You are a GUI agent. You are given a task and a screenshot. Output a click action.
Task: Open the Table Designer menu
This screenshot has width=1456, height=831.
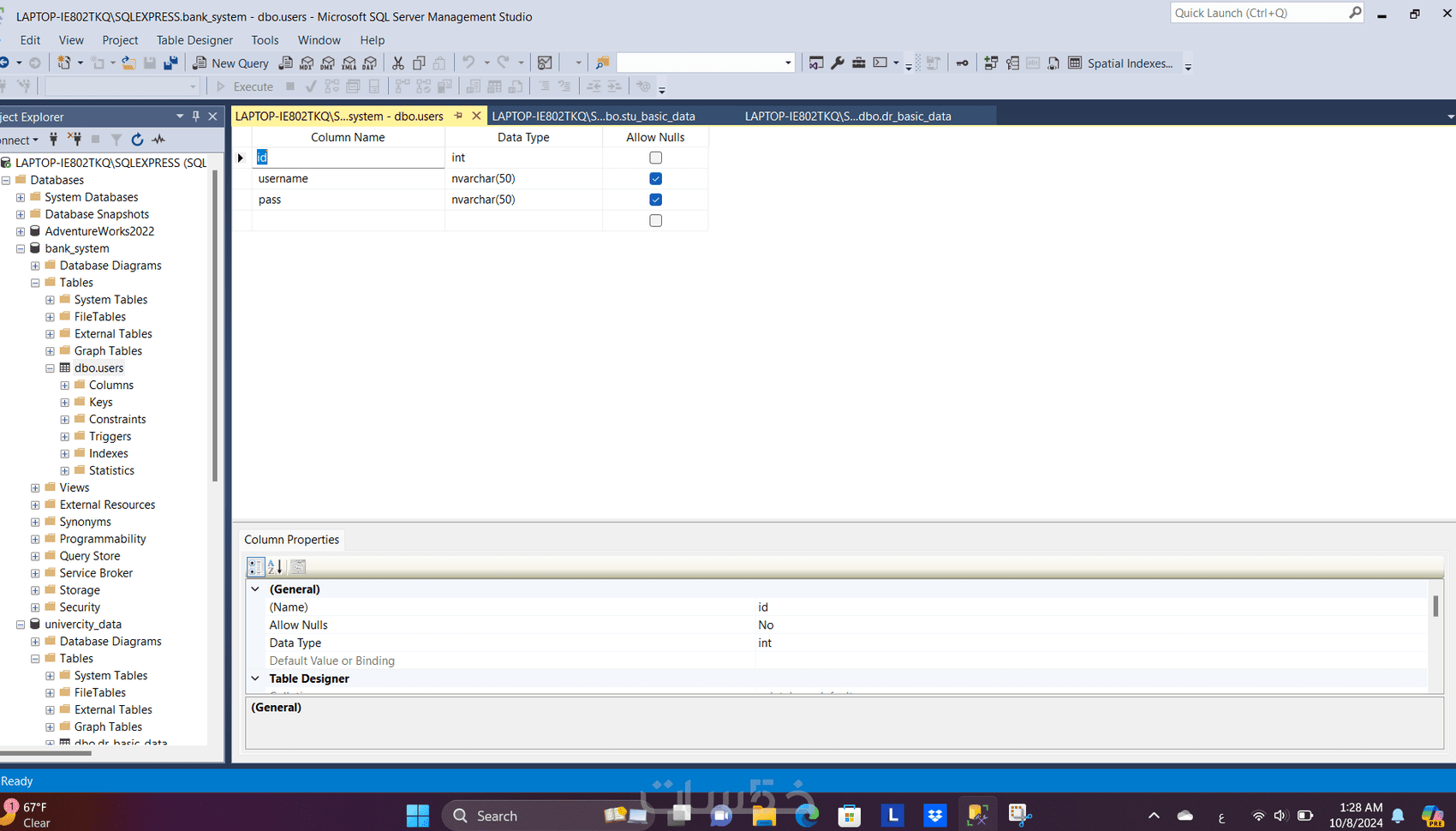pyautogui.click(x=194, y=40)
